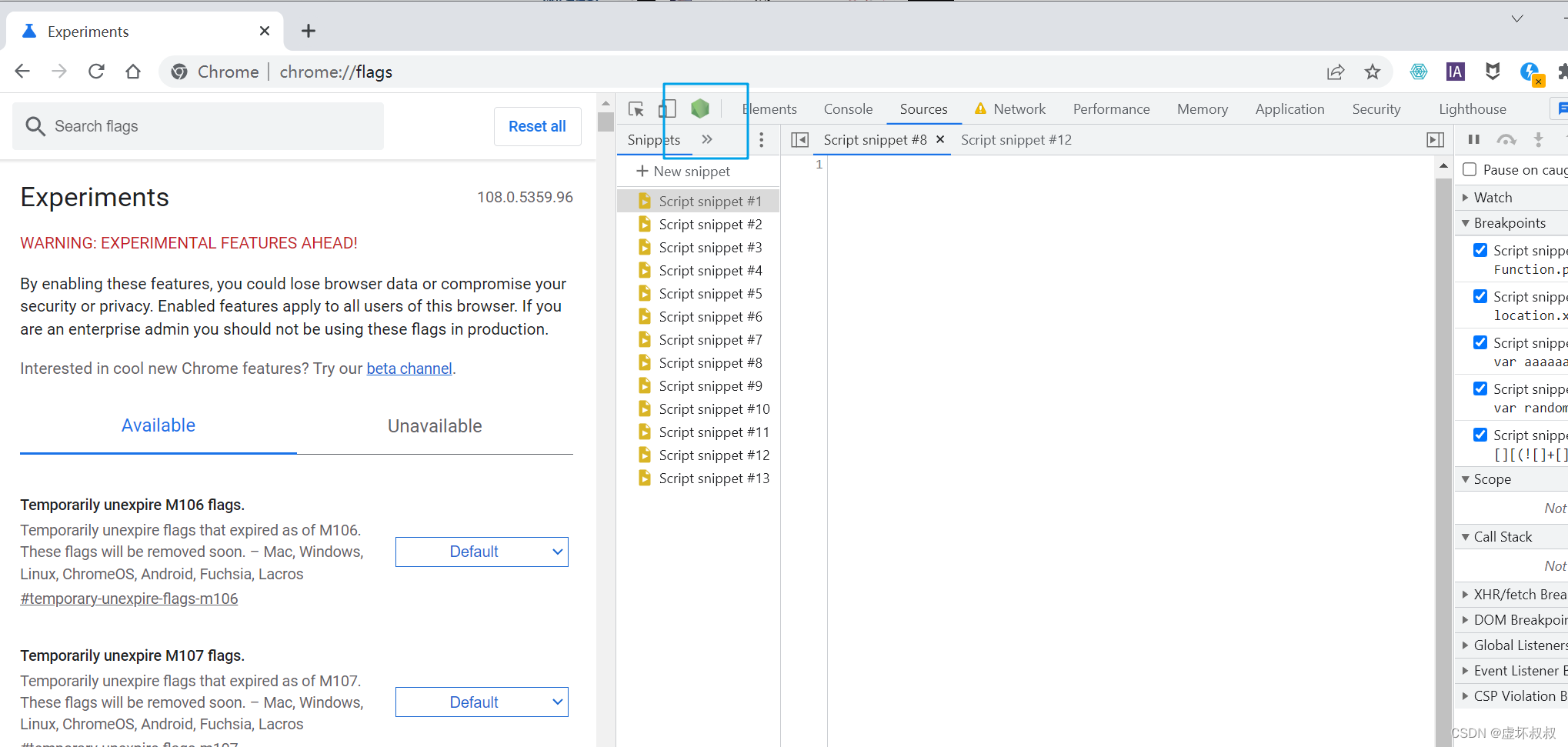The height and width of the screenshot is (747, 1568).
Task: Click the step over function icon
Action: (1506, 139)
